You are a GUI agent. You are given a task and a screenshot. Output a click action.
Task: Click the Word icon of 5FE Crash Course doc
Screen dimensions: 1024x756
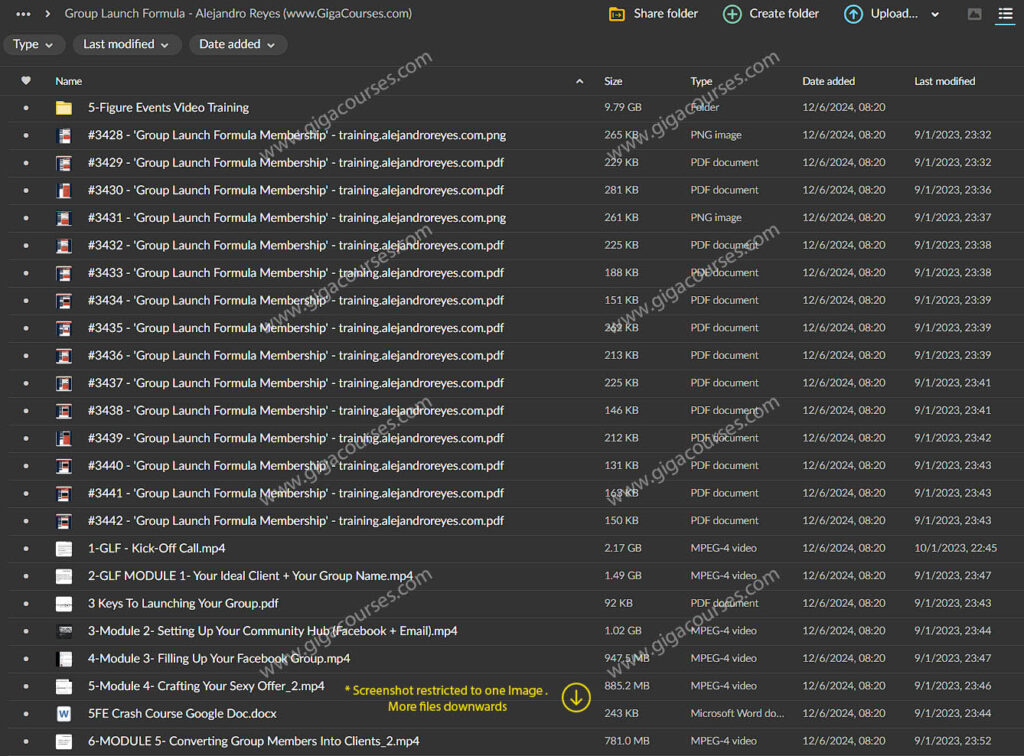pyautogui.click(x=64, y=714)
